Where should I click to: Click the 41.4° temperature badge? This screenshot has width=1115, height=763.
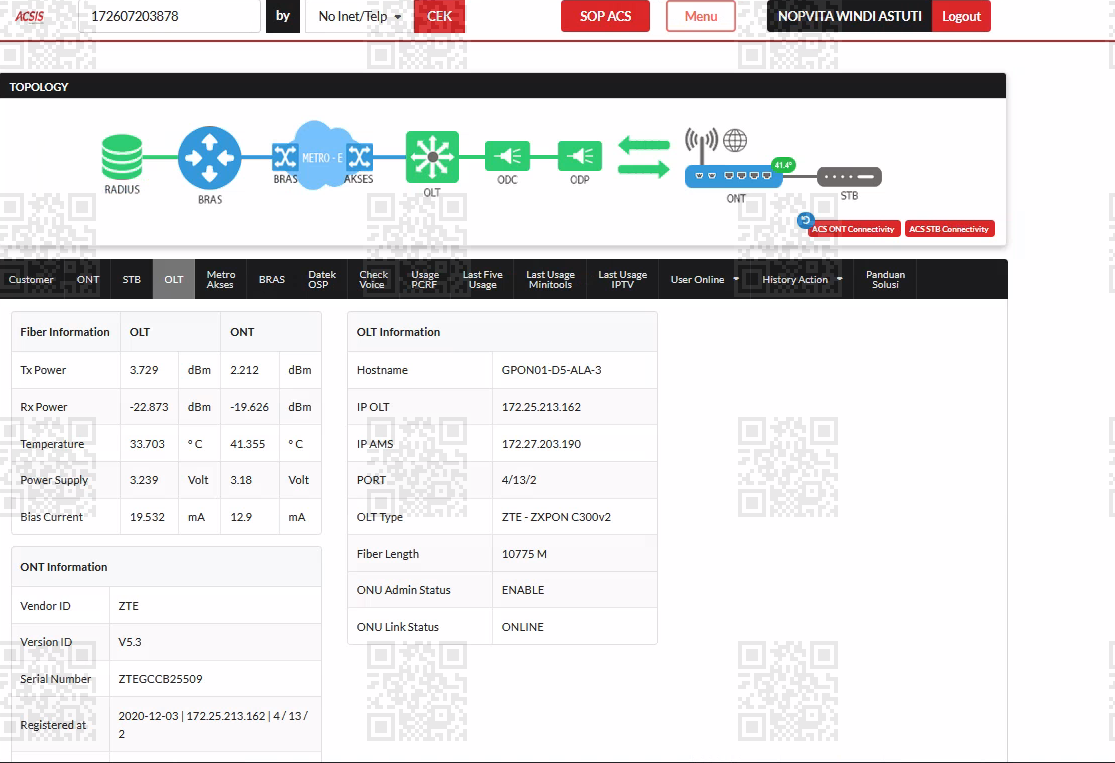coord(783,165)
